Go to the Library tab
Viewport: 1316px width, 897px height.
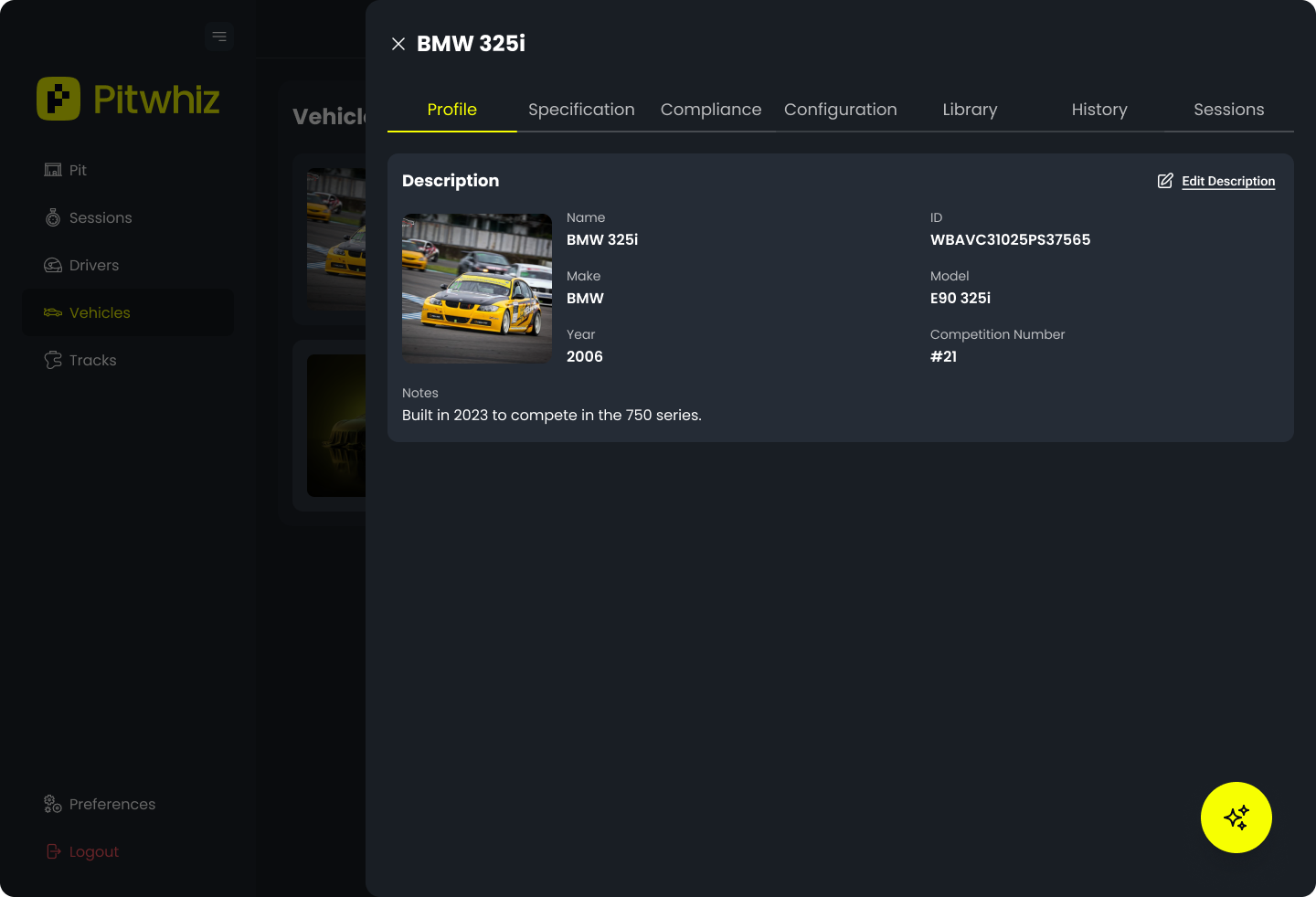pos(970,110)
